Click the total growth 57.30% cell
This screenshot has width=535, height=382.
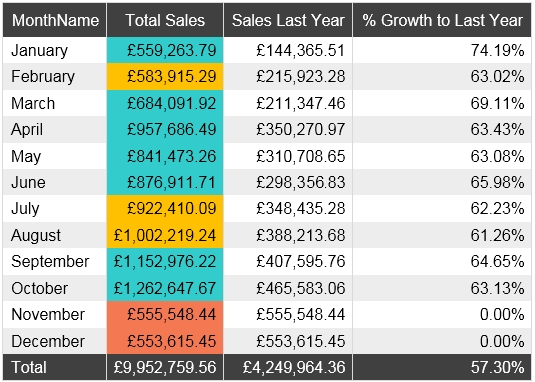click(x=442, y=367)
